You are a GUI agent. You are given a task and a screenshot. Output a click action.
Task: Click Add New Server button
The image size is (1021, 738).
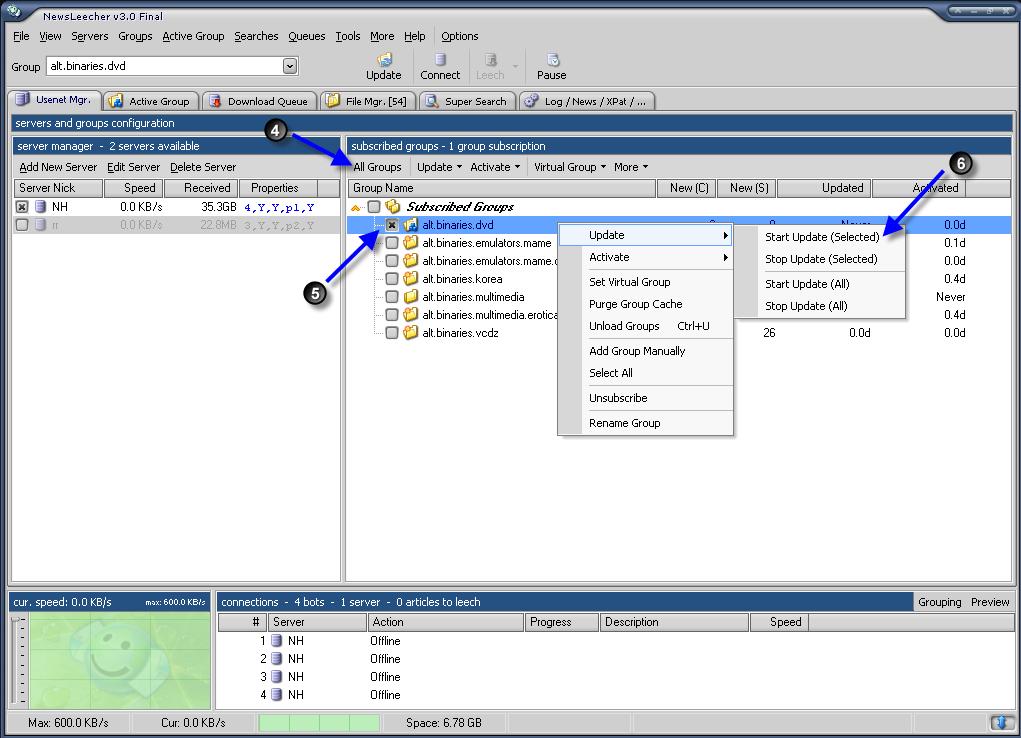click(x=58, y=167)
